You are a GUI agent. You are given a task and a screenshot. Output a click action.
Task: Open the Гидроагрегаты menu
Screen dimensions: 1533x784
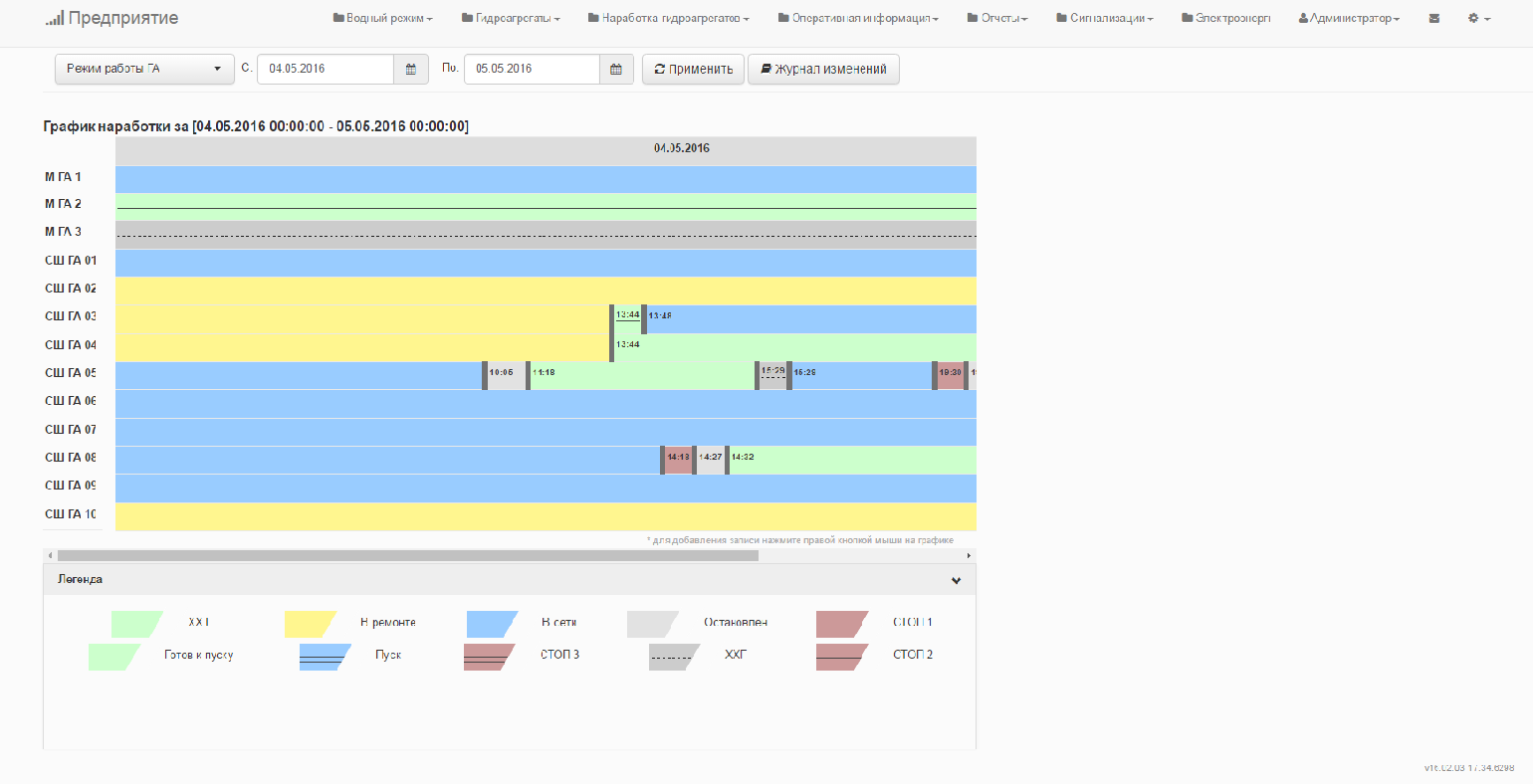[511, 19]
